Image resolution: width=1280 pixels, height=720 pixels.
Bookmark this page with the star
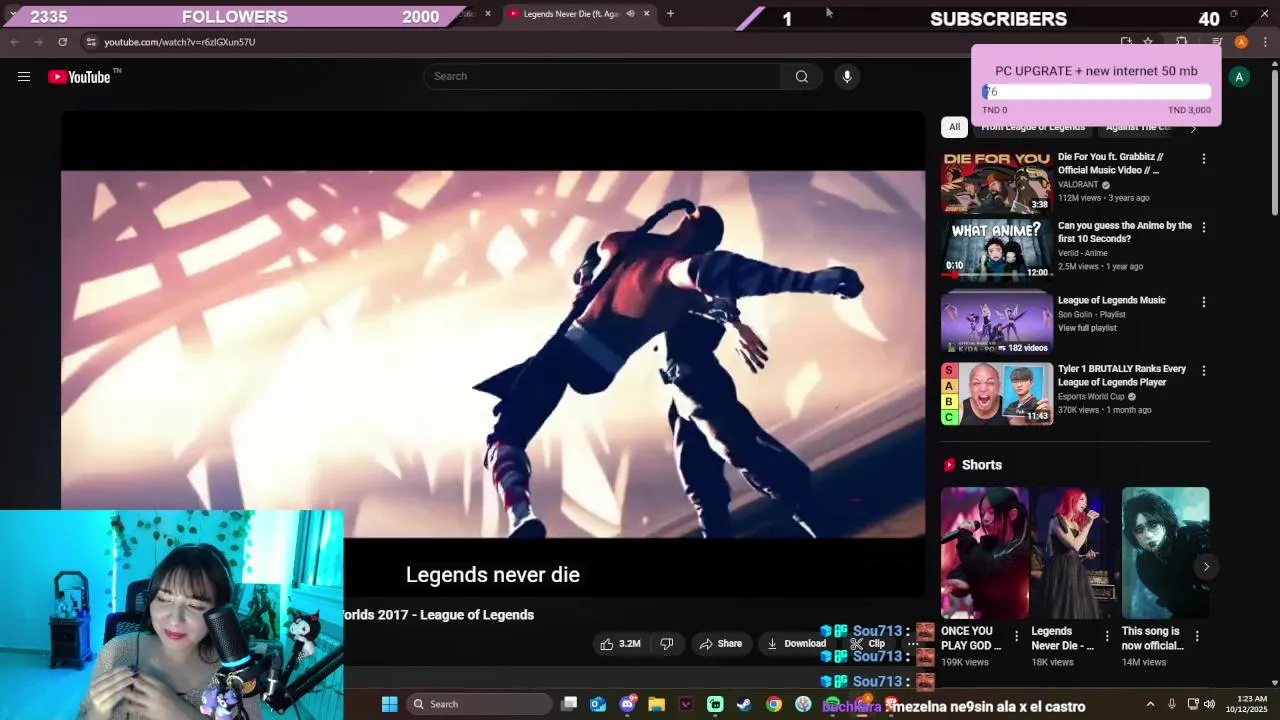pyautogui.click(x=1148, y=42)
